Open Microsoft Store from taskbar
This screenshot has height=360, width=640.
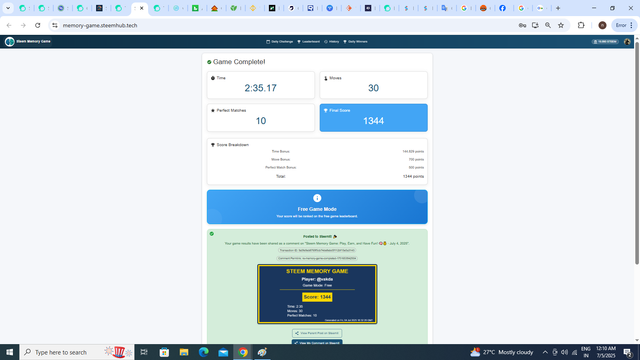point(164,352)
